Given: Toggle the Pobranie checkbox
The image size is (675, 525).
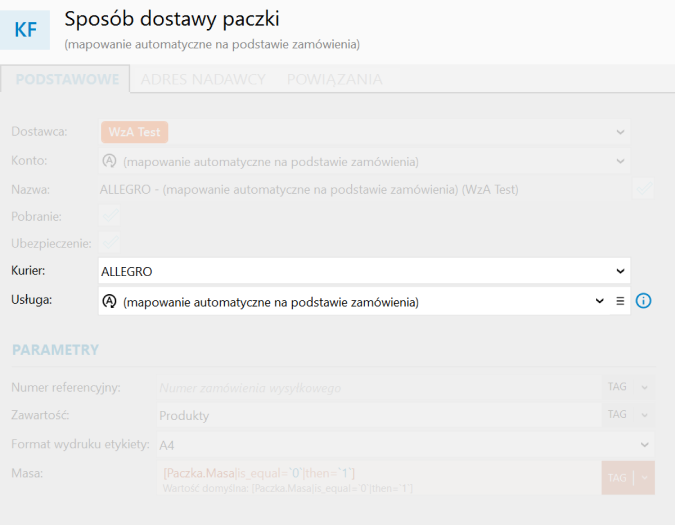Looking at the screenshot, I should [109, 215].
